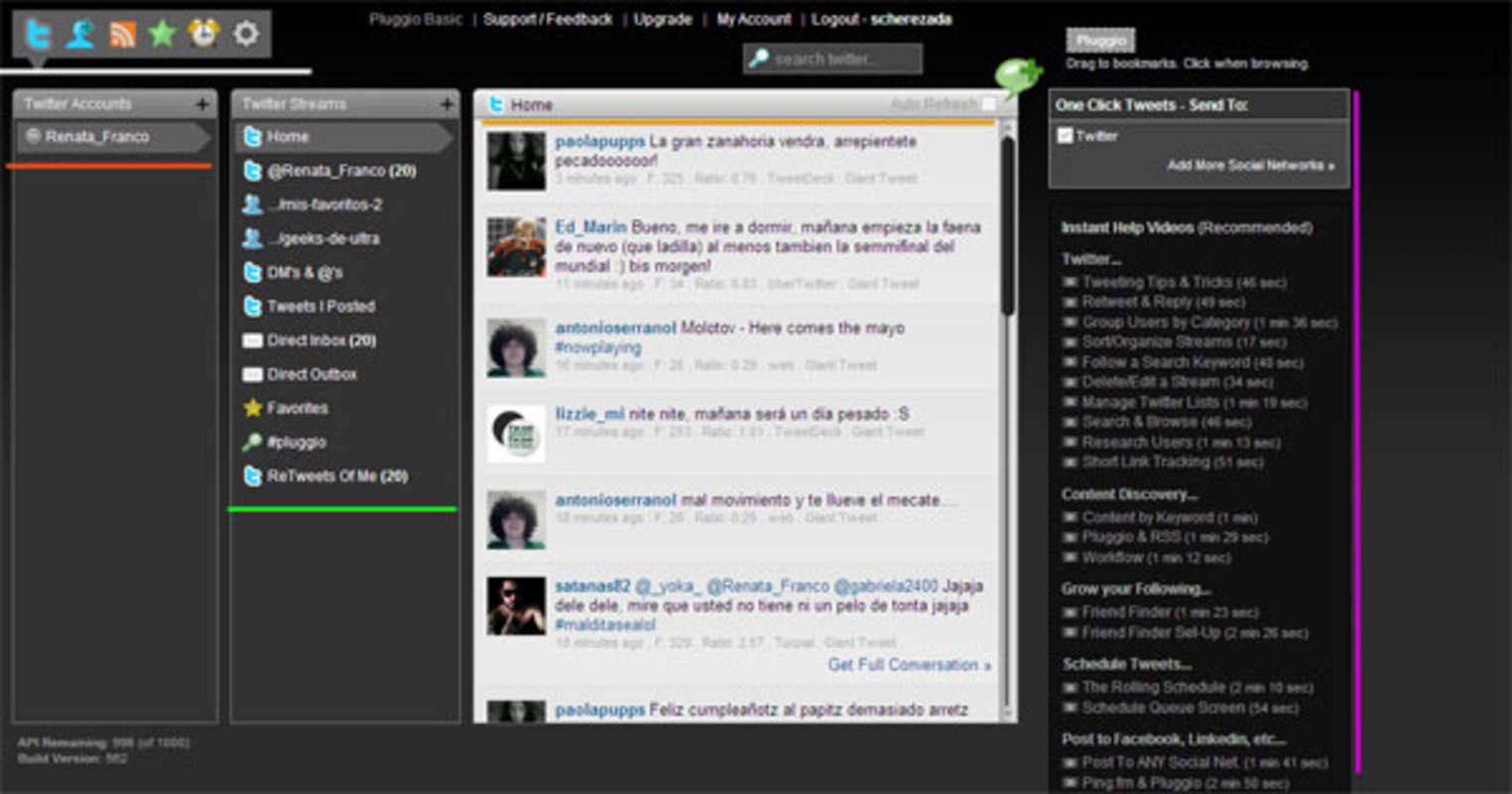The height and width of the screenshot is (794, 1512).
Task: Click the Build Version 562 text
Action: pyautogui.click(x=72, y=758)
